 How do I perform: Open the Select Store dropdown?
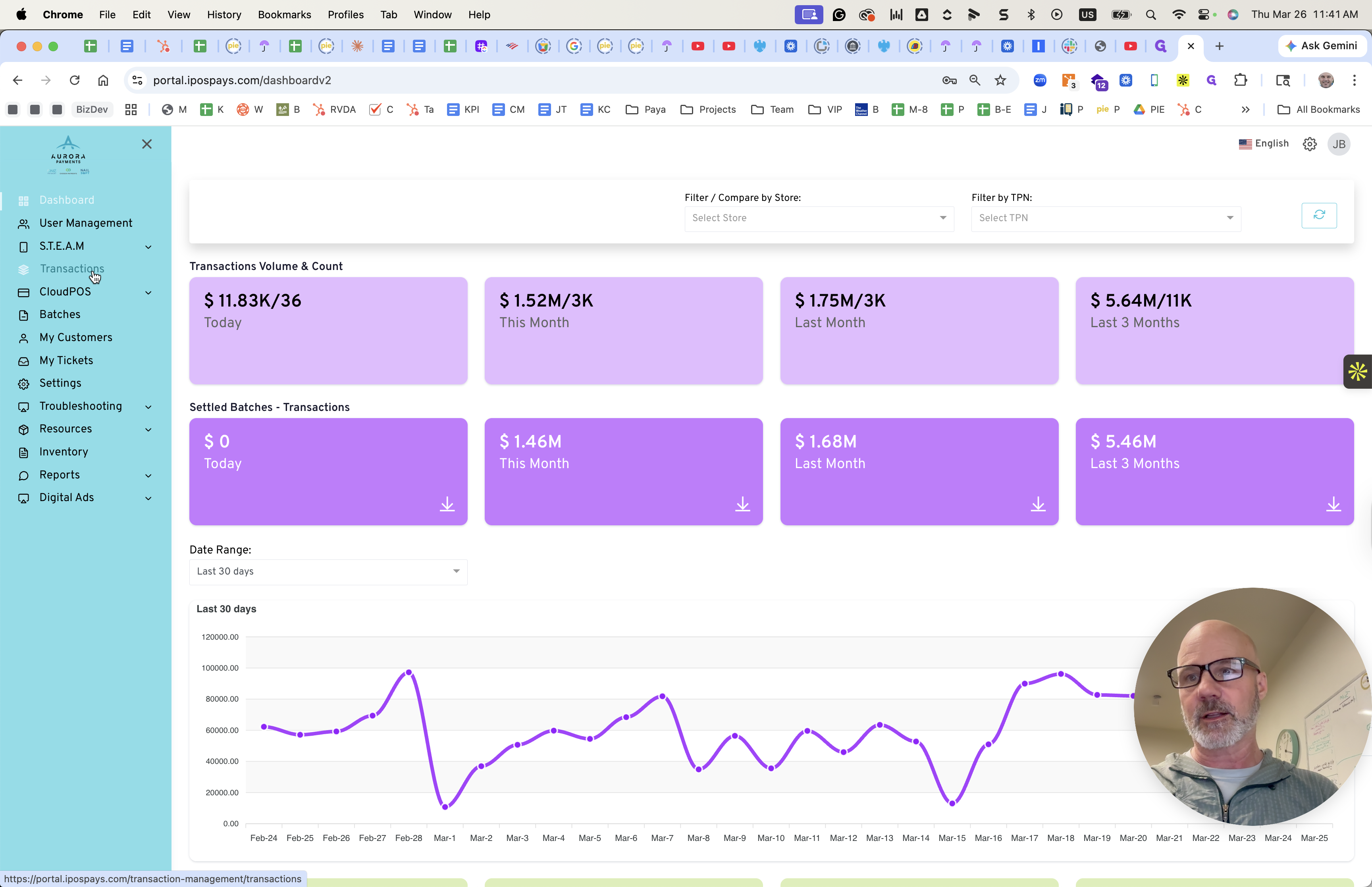819,218
